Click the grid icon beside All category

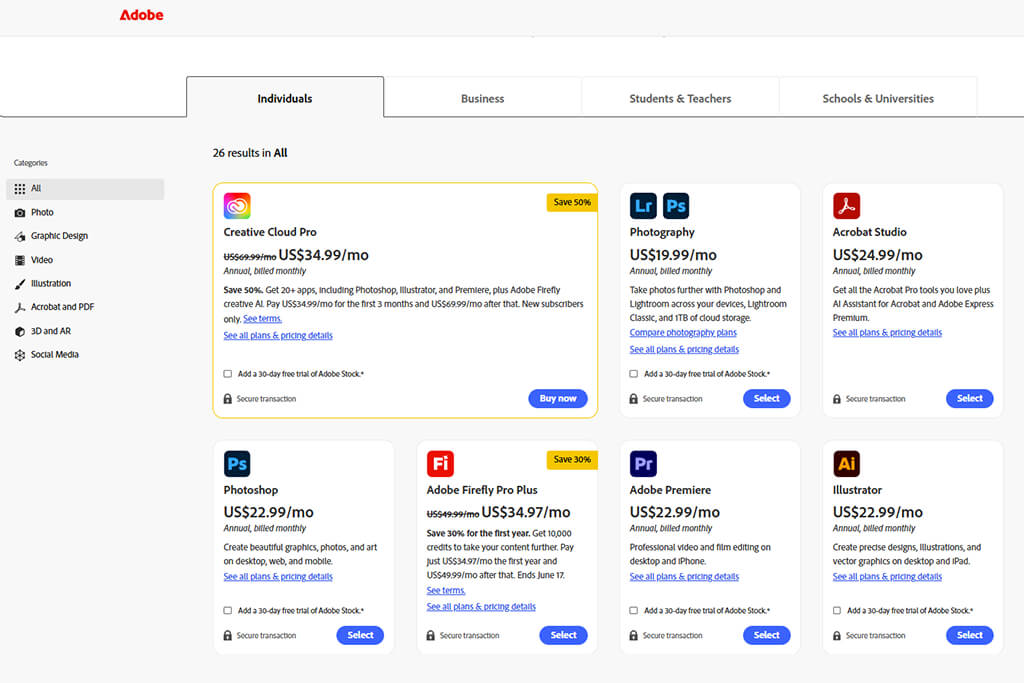(20, 189)
